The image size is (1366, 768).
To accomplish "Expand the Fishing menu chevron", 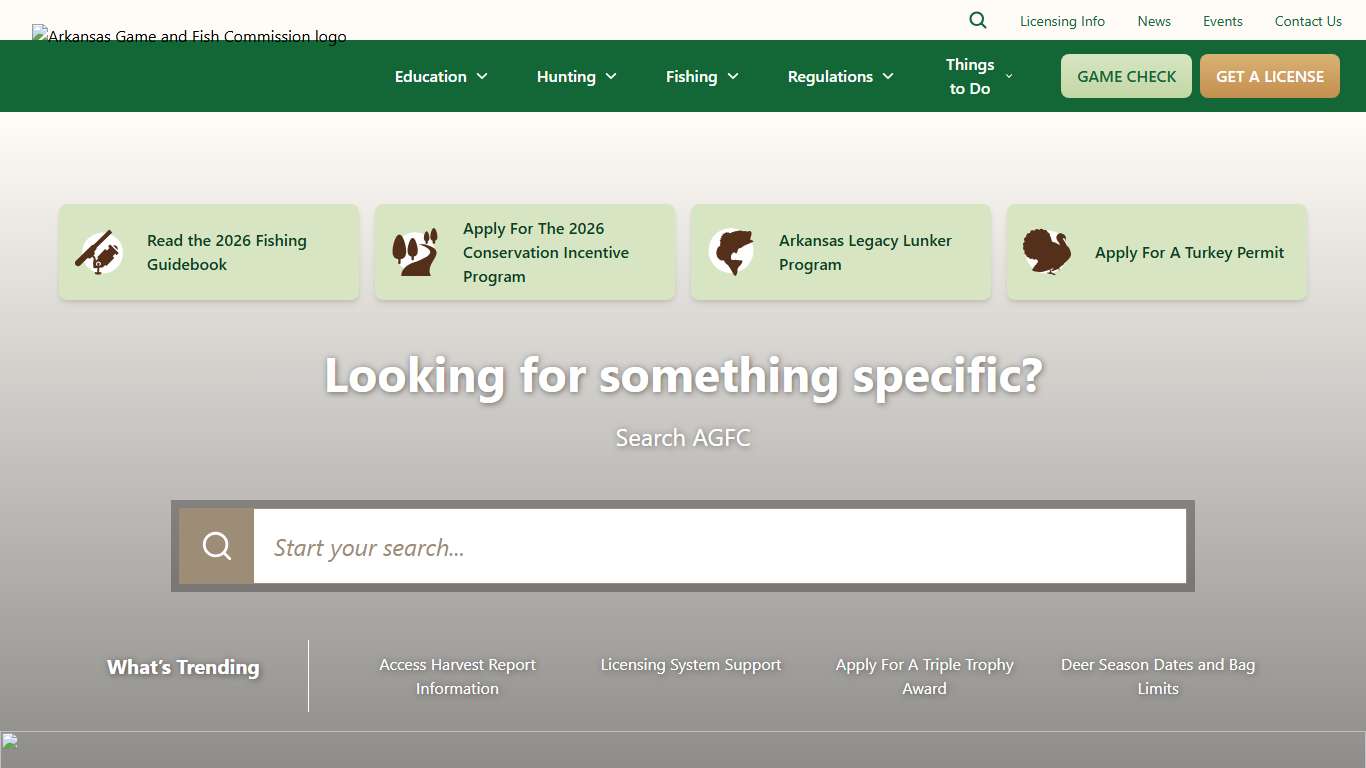I will [733, 76].
